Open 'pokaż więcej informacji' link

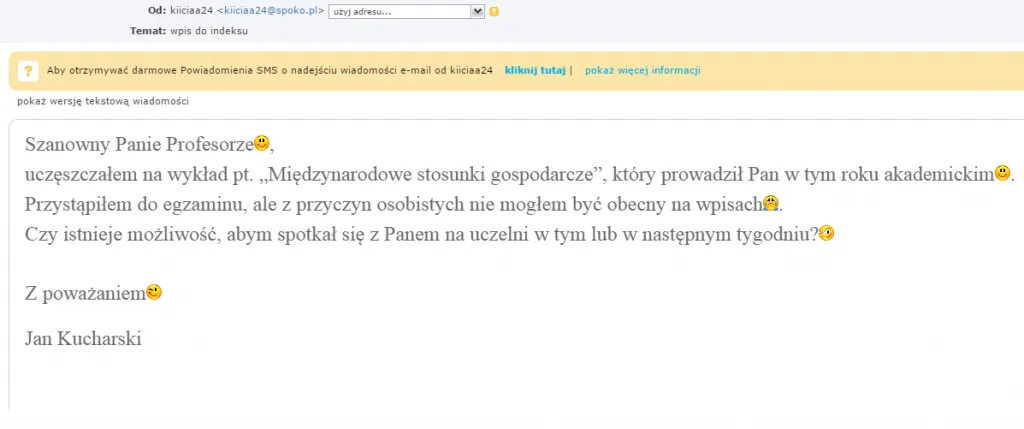coord(643,71)
